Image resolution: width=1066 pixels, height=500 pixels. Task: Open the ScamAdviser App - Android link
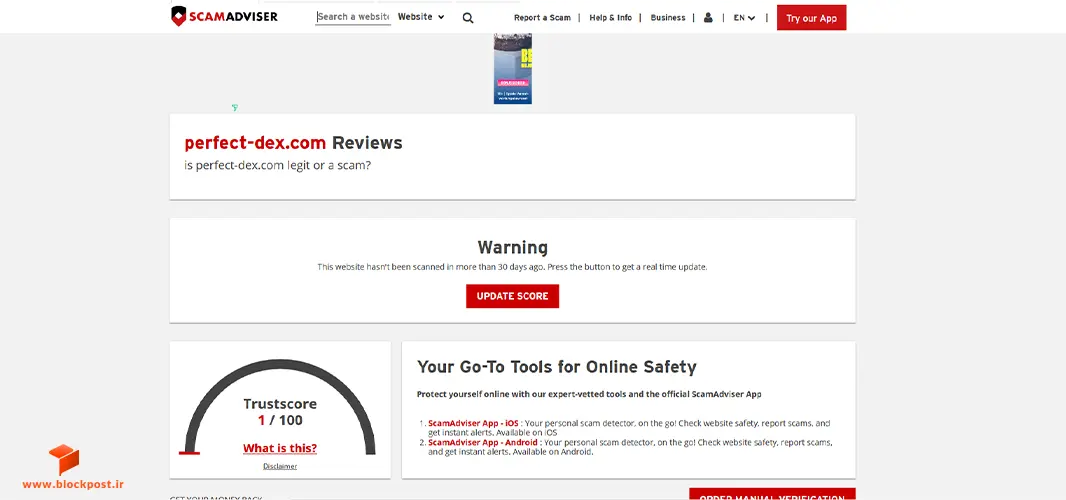click(x=483, y=442)
